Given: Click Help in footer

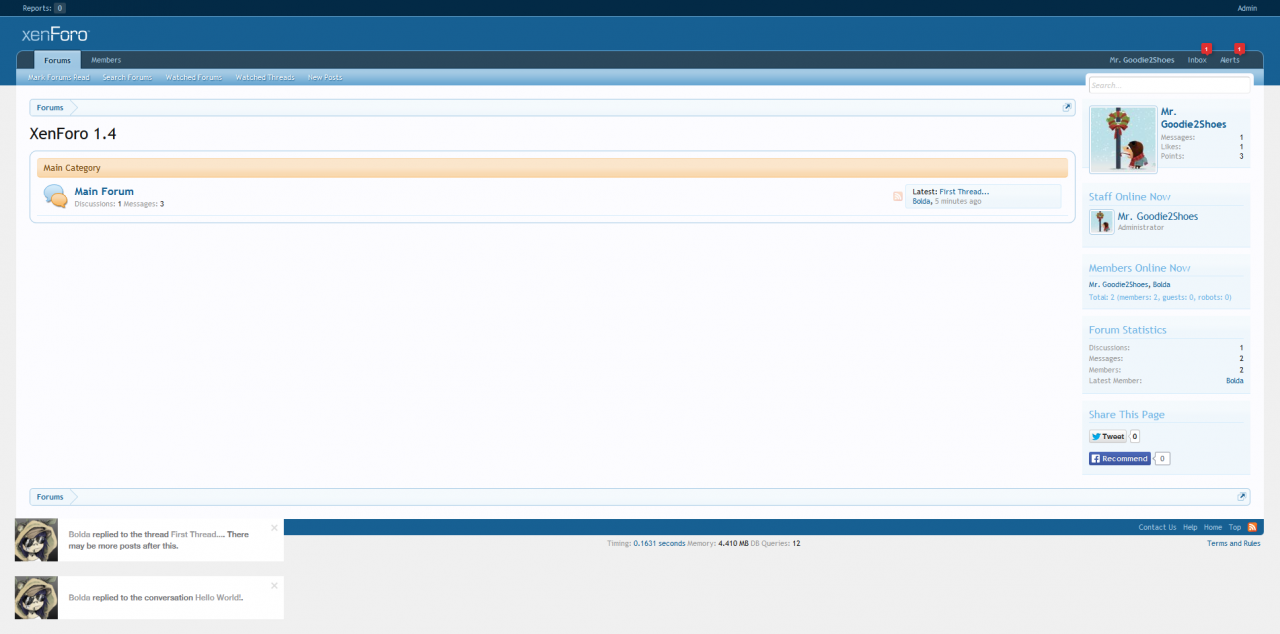Looking at the screenshot, I should [1190, 527].
